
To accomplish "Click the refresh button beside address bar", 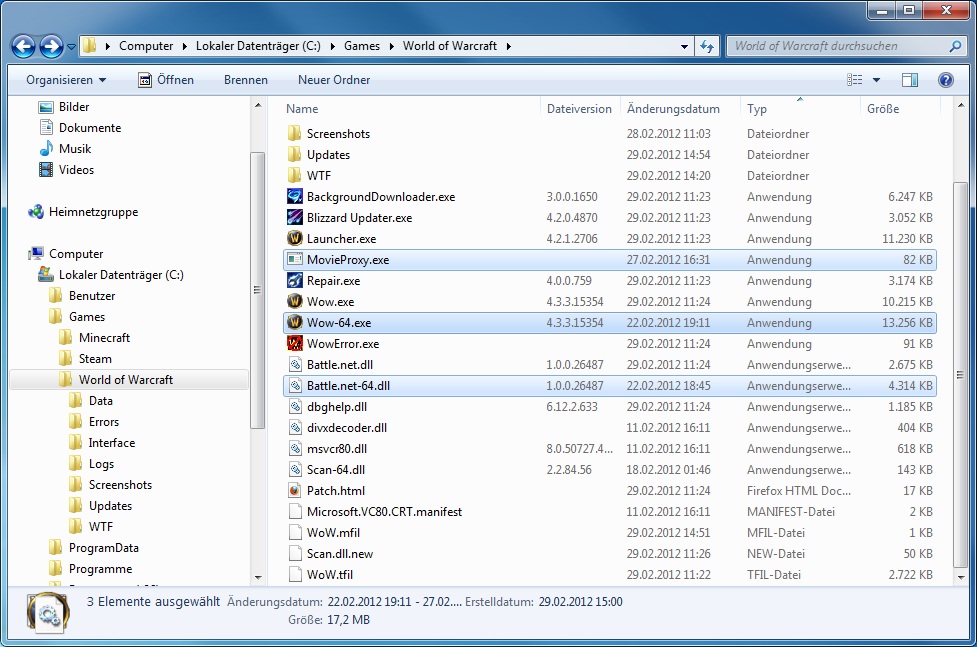I will coord(707,46).
